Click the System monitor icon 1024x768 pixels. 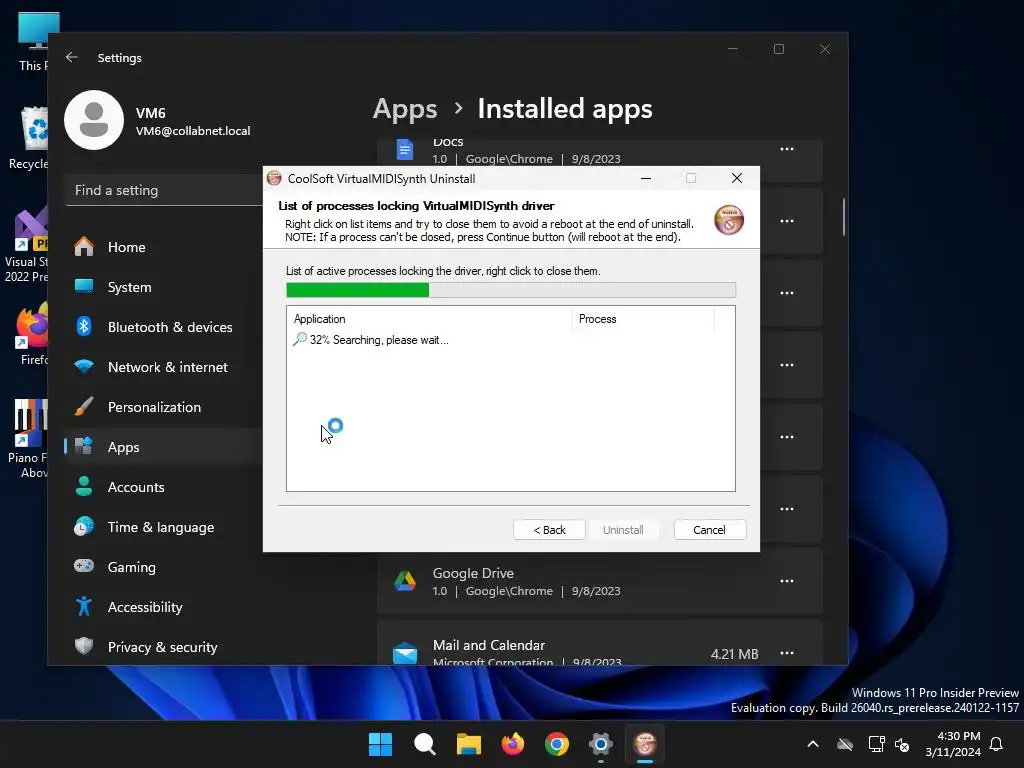[84, 286]
